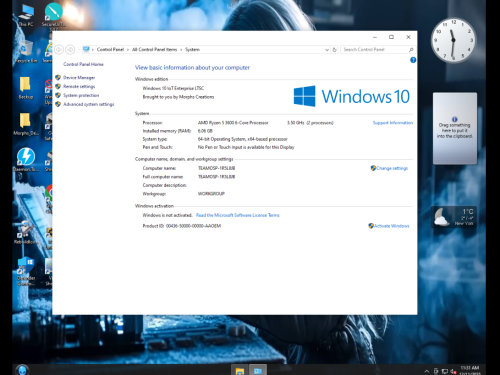Expand chevron after Control Panel breadcrumb

pos(128,50)
